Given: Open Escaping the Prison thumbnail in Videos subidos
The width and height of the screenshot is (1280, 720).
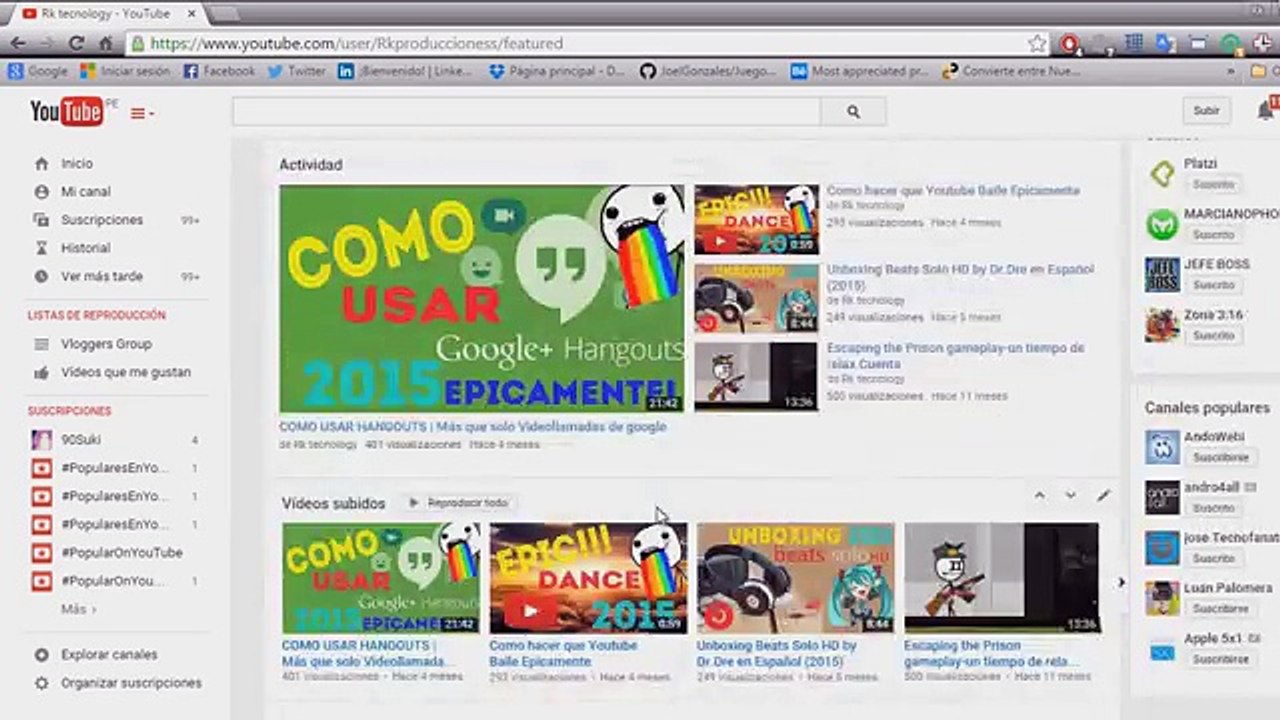Looking at the screenshot, I should click(x=1002, y=578).
